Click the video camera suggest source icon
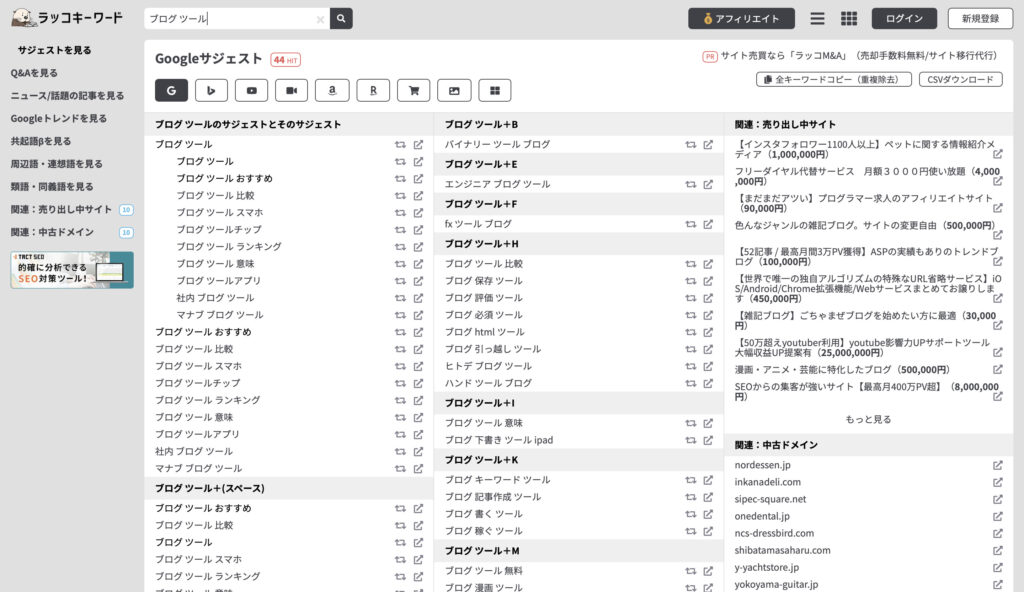Image resolution: width=1024 pixels, height=592 pixels. [x=291, y=89]
